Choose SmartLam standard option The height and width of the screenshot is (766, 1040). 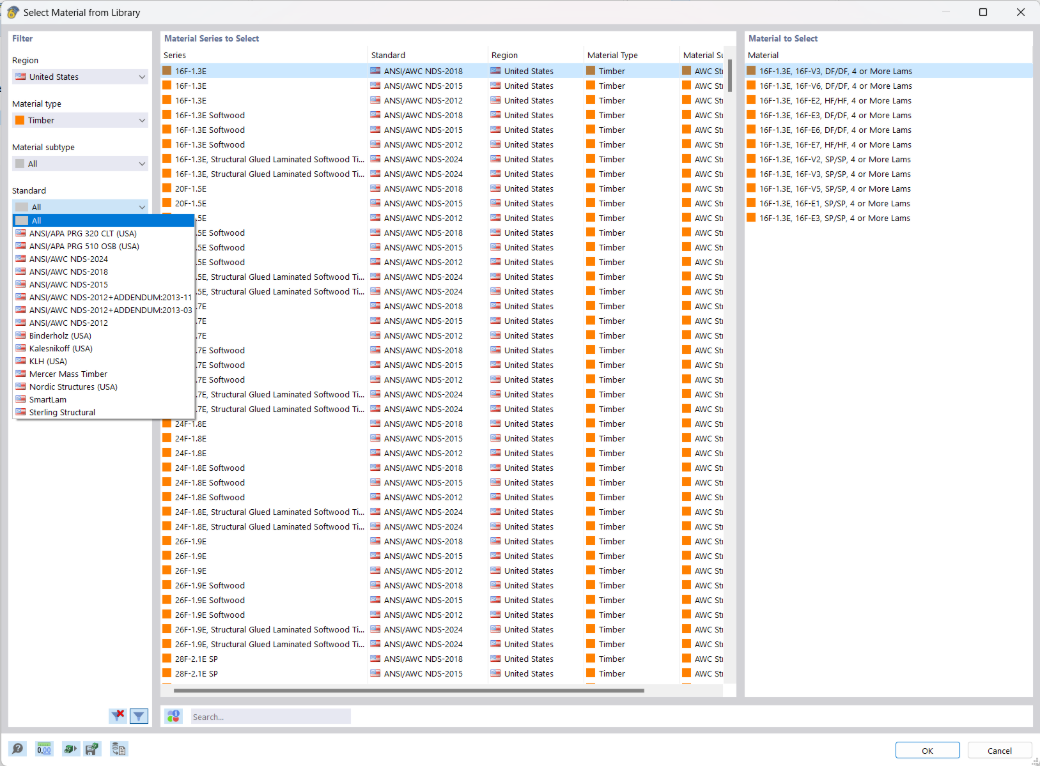[104, 399]
